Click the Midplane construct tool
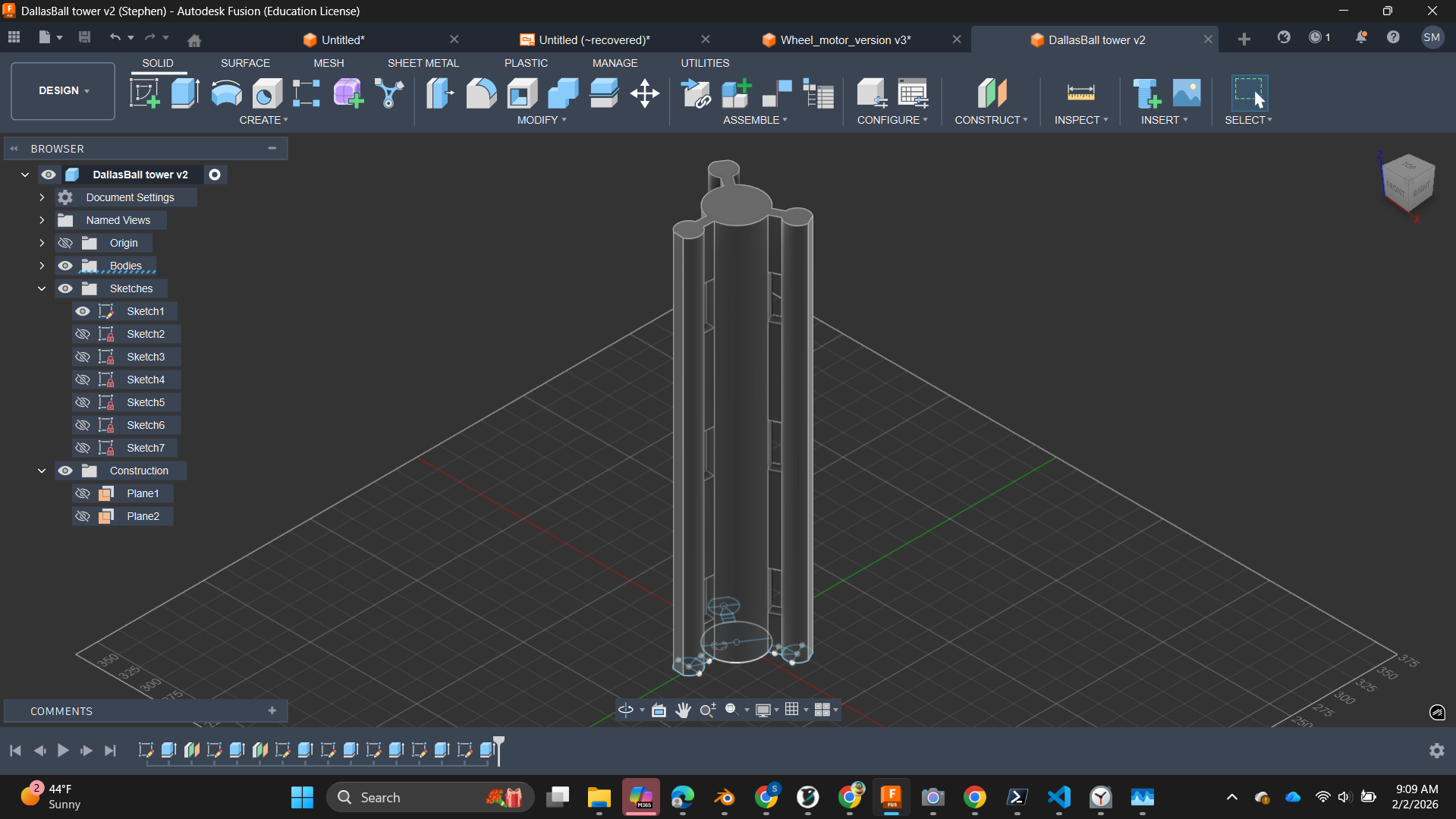This screenshot has width=1456, height=819. [992, 94]
